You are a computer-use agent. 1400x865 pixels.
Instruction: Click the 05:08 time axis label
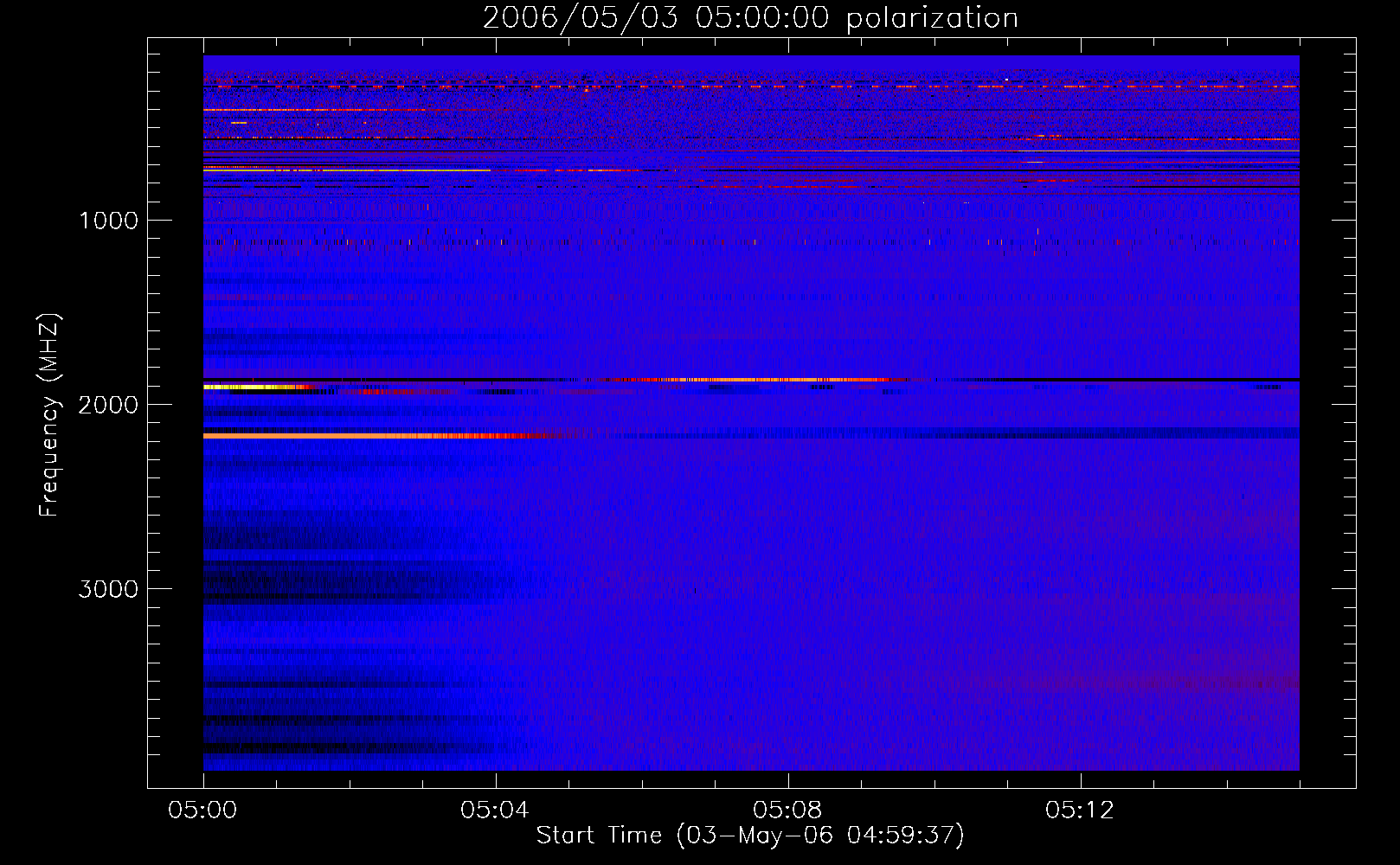(x=787, y=811)
